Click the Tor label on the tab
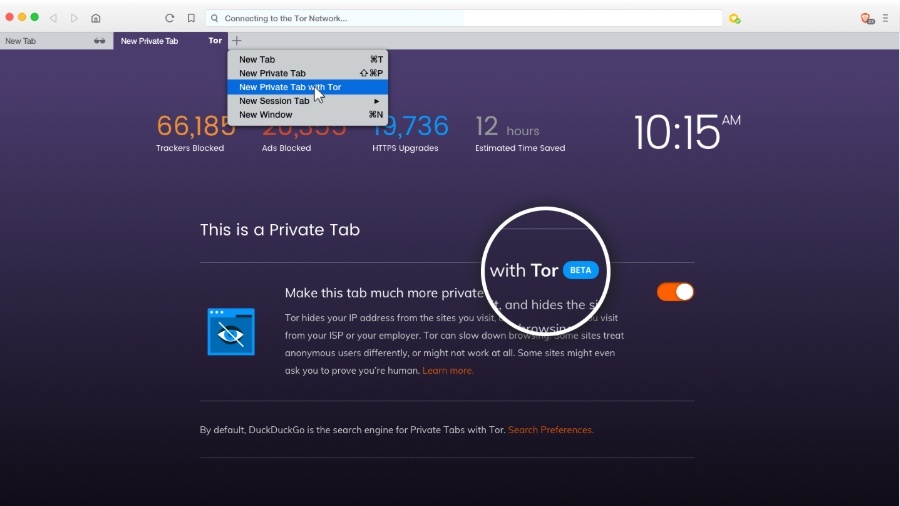 click(215, 41)
